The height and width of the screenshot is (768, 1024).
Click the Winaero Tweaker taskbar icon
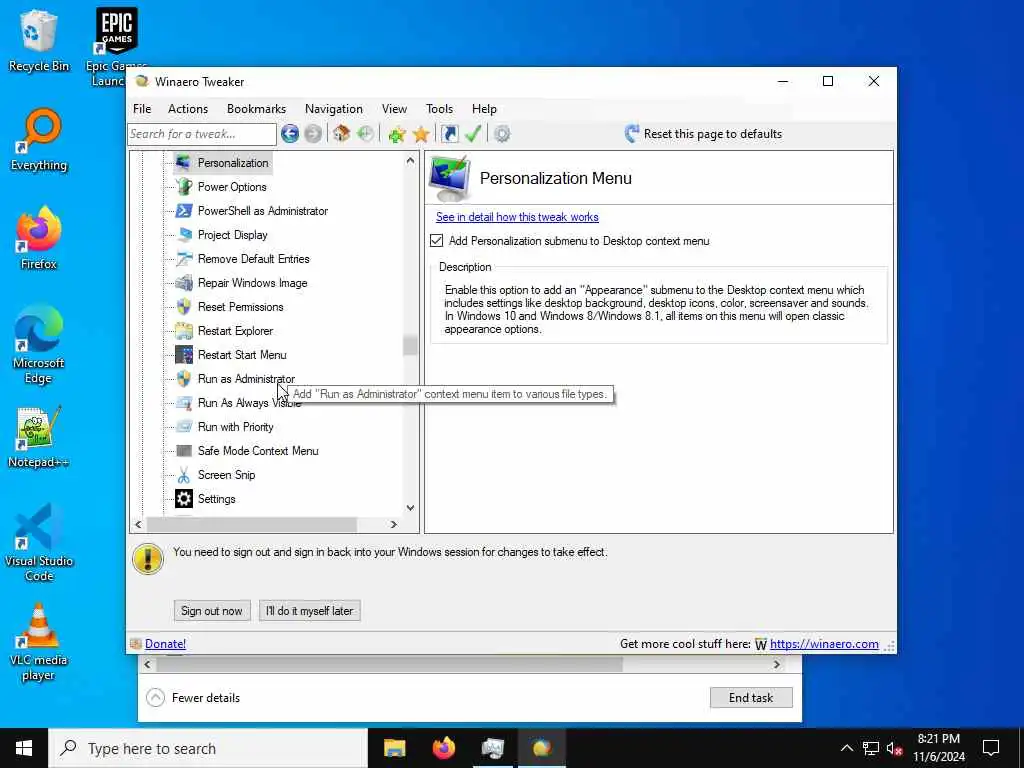[x=541, y=748]
